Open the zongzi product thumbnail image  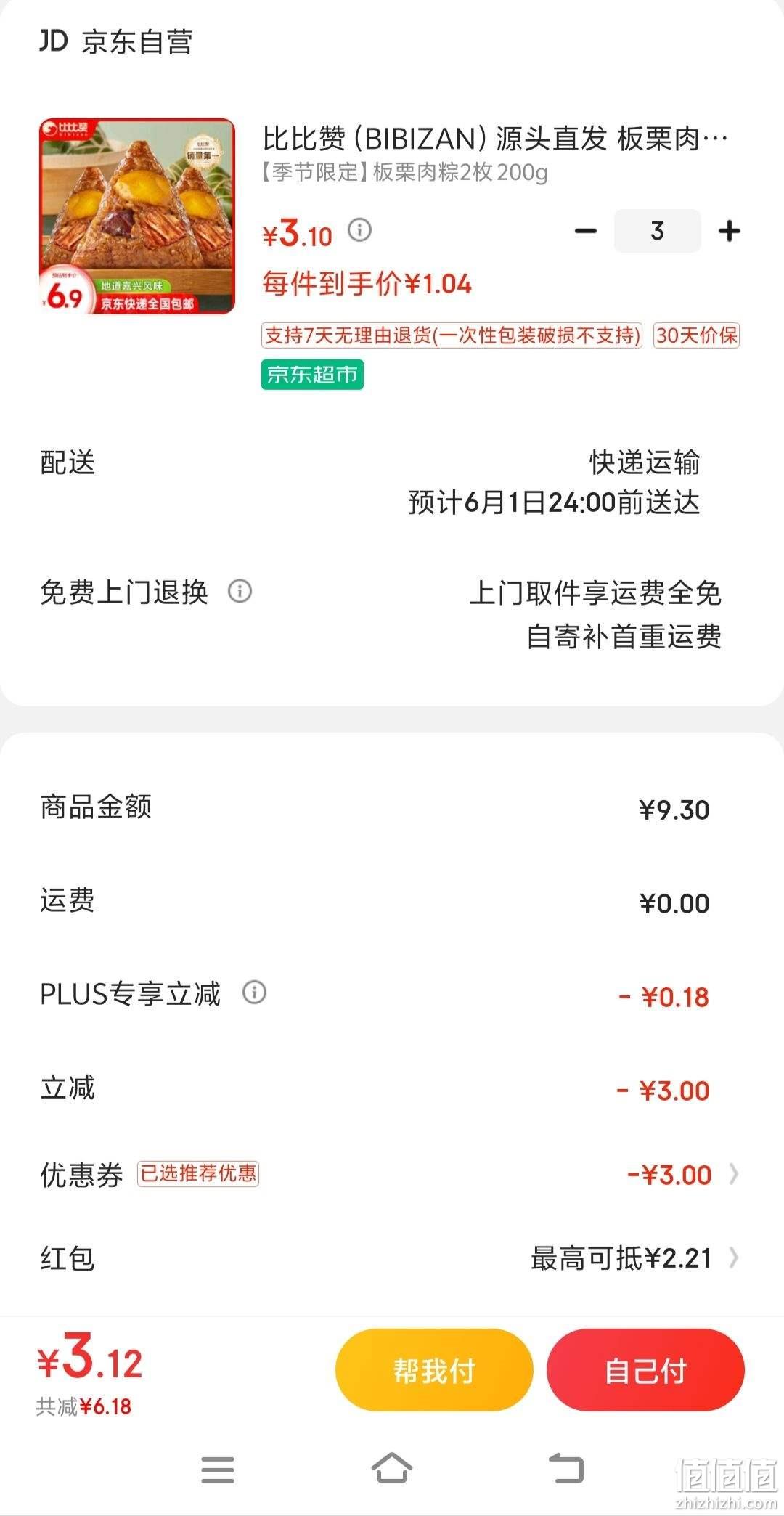coord(137,216)
